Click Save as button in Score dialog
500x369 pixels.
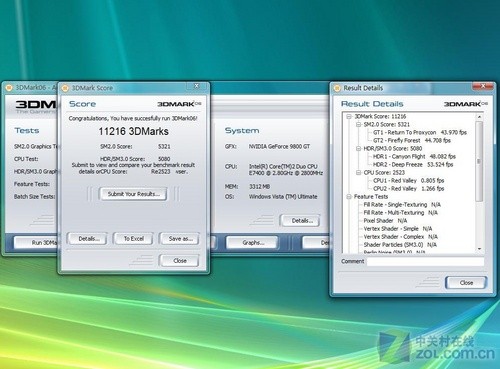click(x=179, y=239)
